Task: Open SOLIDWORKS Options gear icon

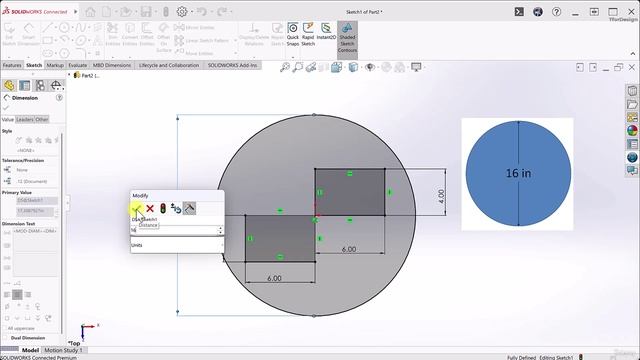Action: 182,12
